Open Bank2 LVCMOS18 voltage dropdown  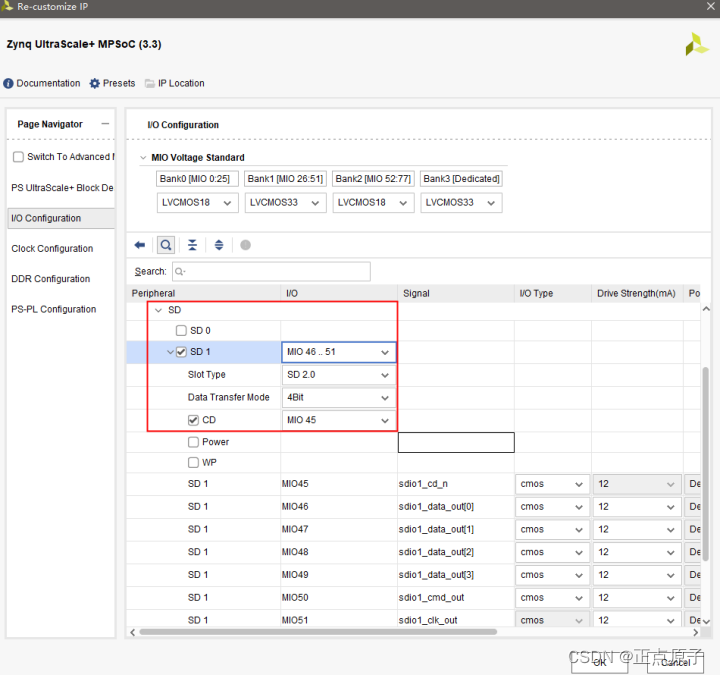click(373, 202)
